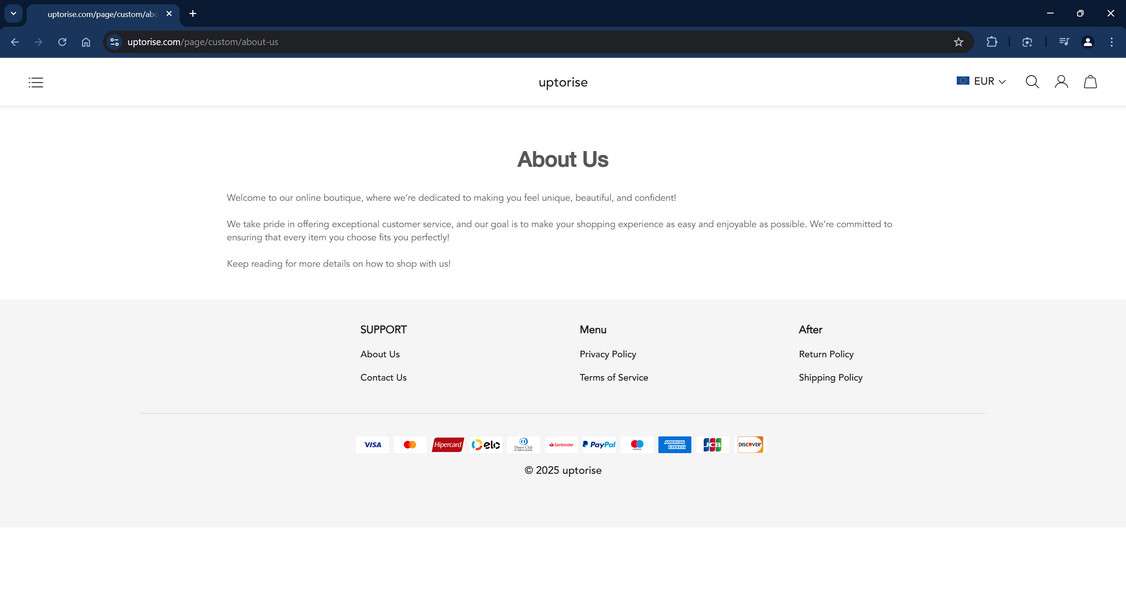The image size is (1126, 602).
Task: Click the JCB payment icon
Action: pos(712,445)
